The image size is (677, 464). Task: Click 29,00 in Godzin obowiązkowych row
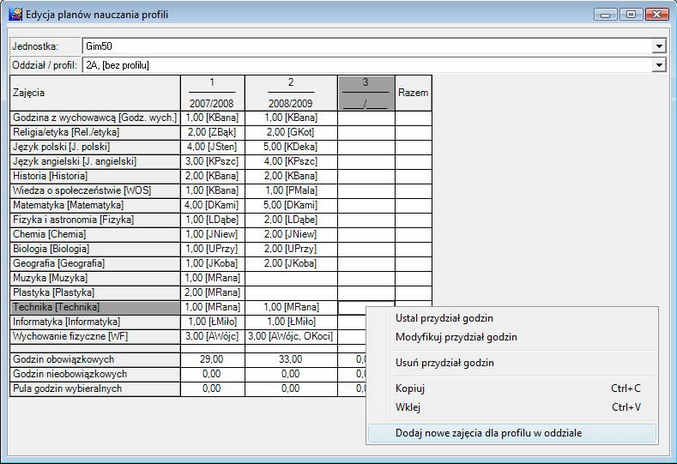pos(212,360)
